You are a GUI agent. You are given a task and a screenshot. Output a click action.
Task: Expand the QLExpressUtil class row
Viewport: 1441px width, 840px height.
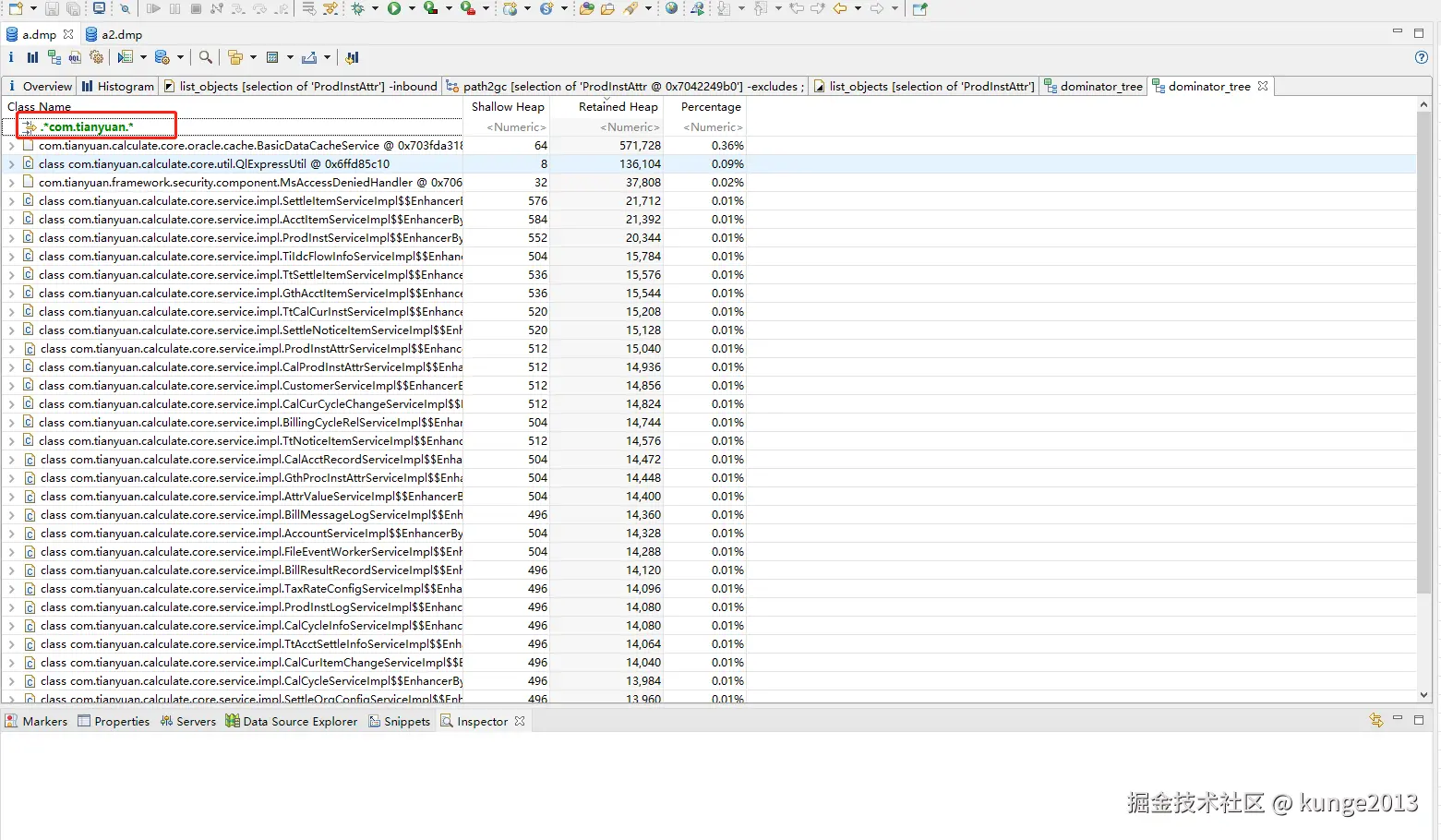(x=11, y=163)
